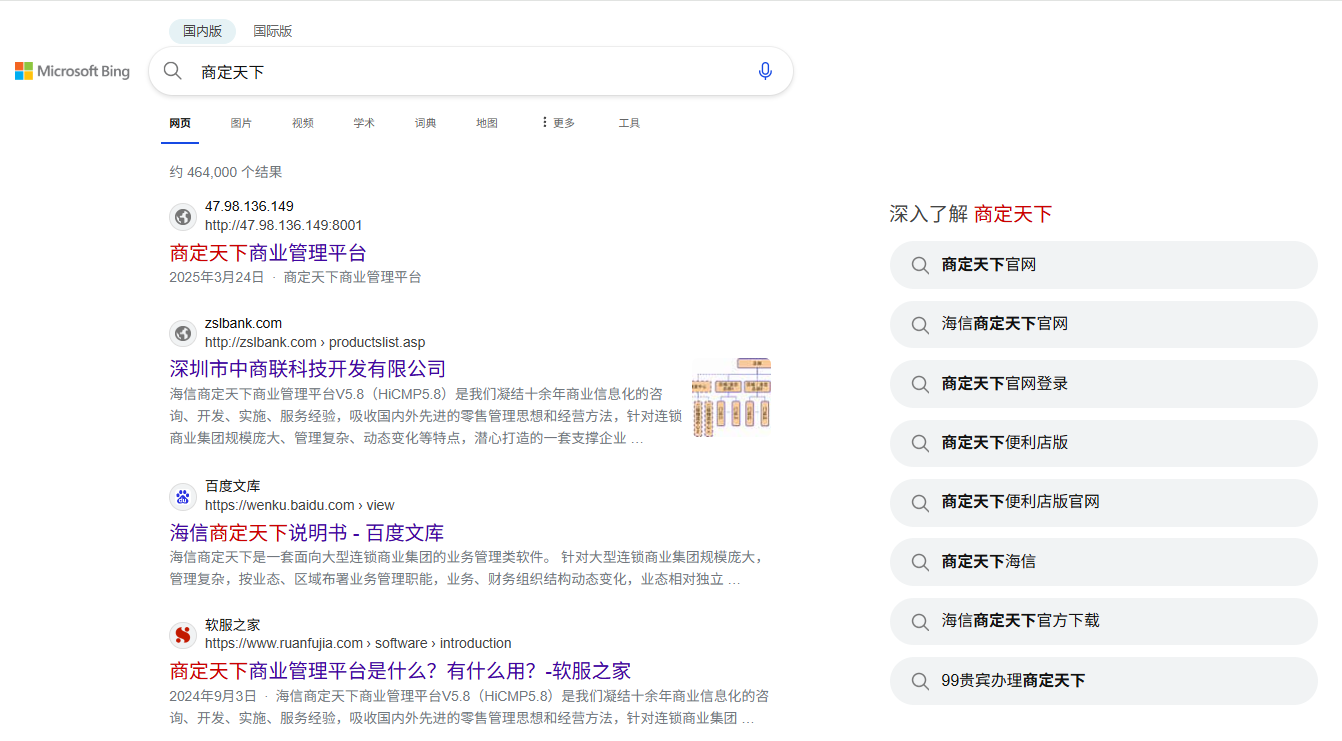
Task: Open the 海信商定天下说明书 百度文库 link
Action: [x=307, y=531]
